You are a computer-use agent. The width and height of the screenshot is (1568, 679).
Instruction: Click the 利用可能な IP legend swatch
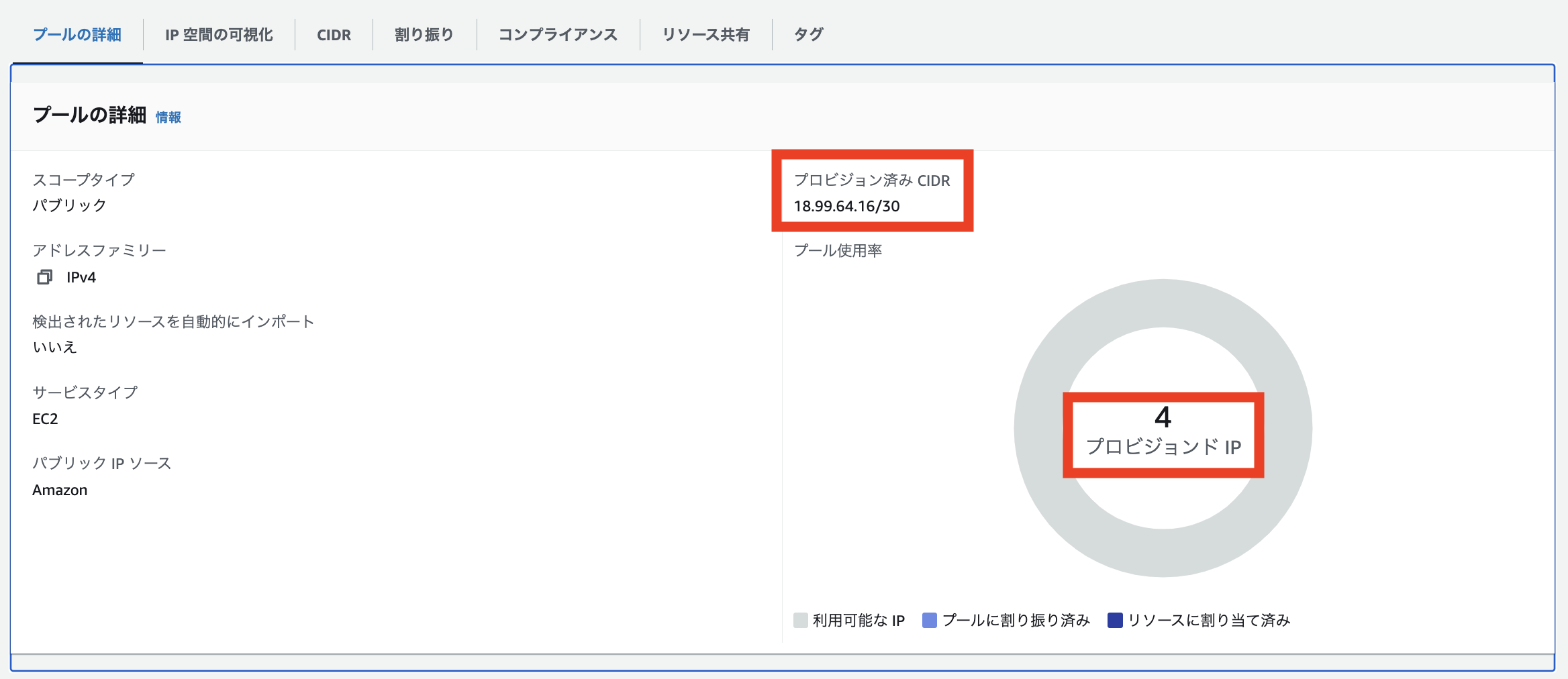[x=799, y=621]
